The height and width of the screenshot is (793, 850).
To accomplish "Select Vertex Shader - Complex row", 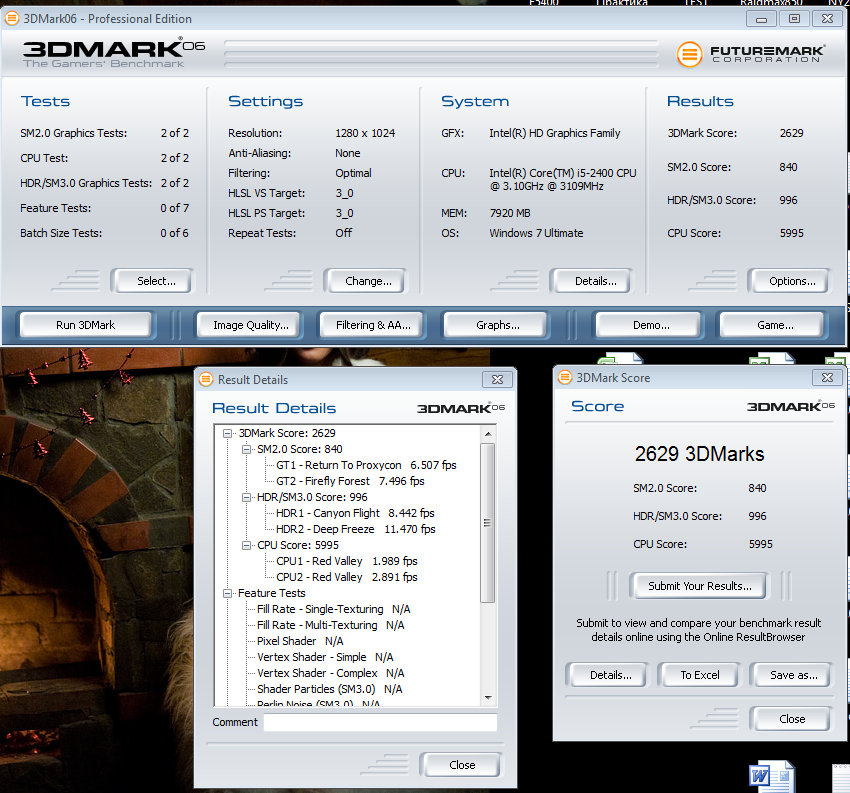I will click(331, 673).
